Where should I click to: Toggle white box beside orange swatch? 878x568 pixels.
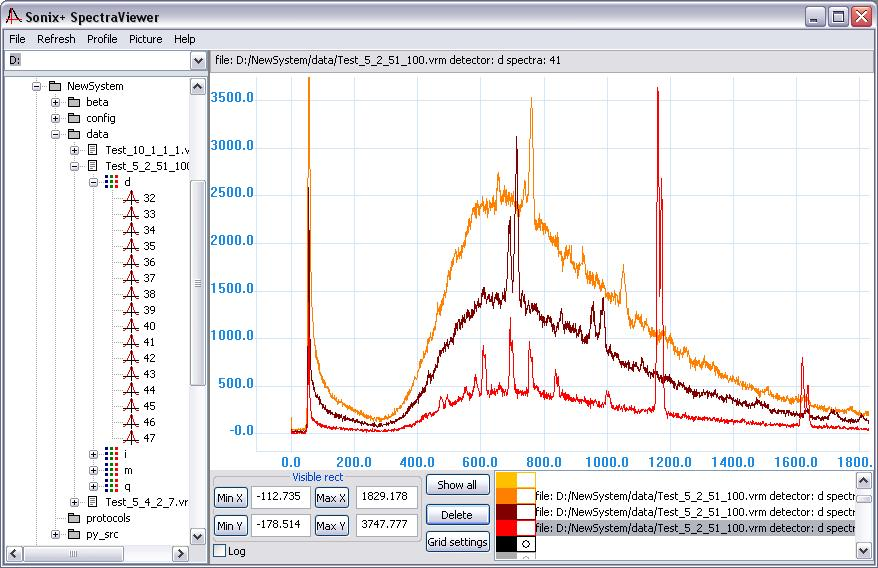point(526,496)
